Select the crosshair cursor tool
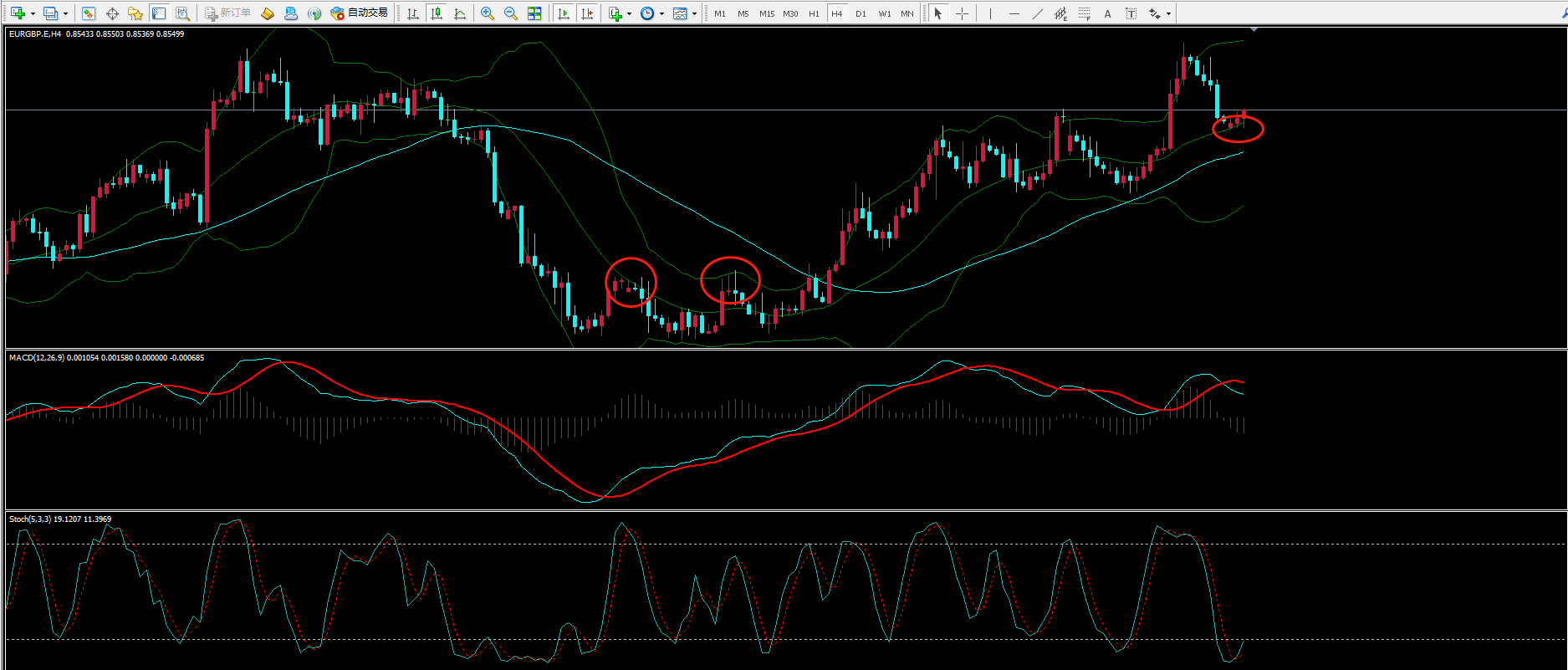 (962, 13)
